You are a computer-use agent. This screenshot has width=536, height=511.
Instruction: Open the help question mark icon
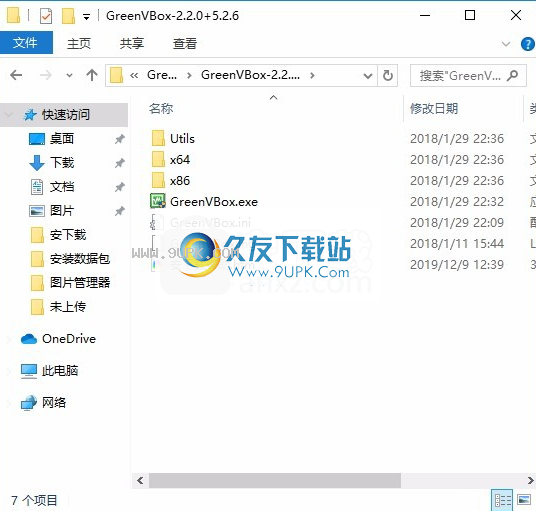coord(527,44)
